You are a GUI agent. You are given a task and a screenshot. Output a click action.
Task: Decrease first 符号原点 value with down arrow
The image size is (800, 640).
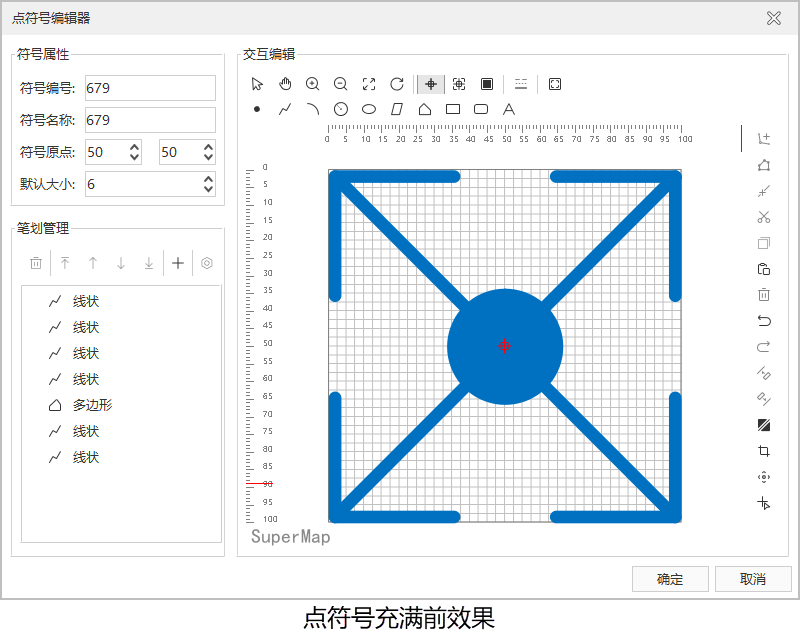point(134,157)
